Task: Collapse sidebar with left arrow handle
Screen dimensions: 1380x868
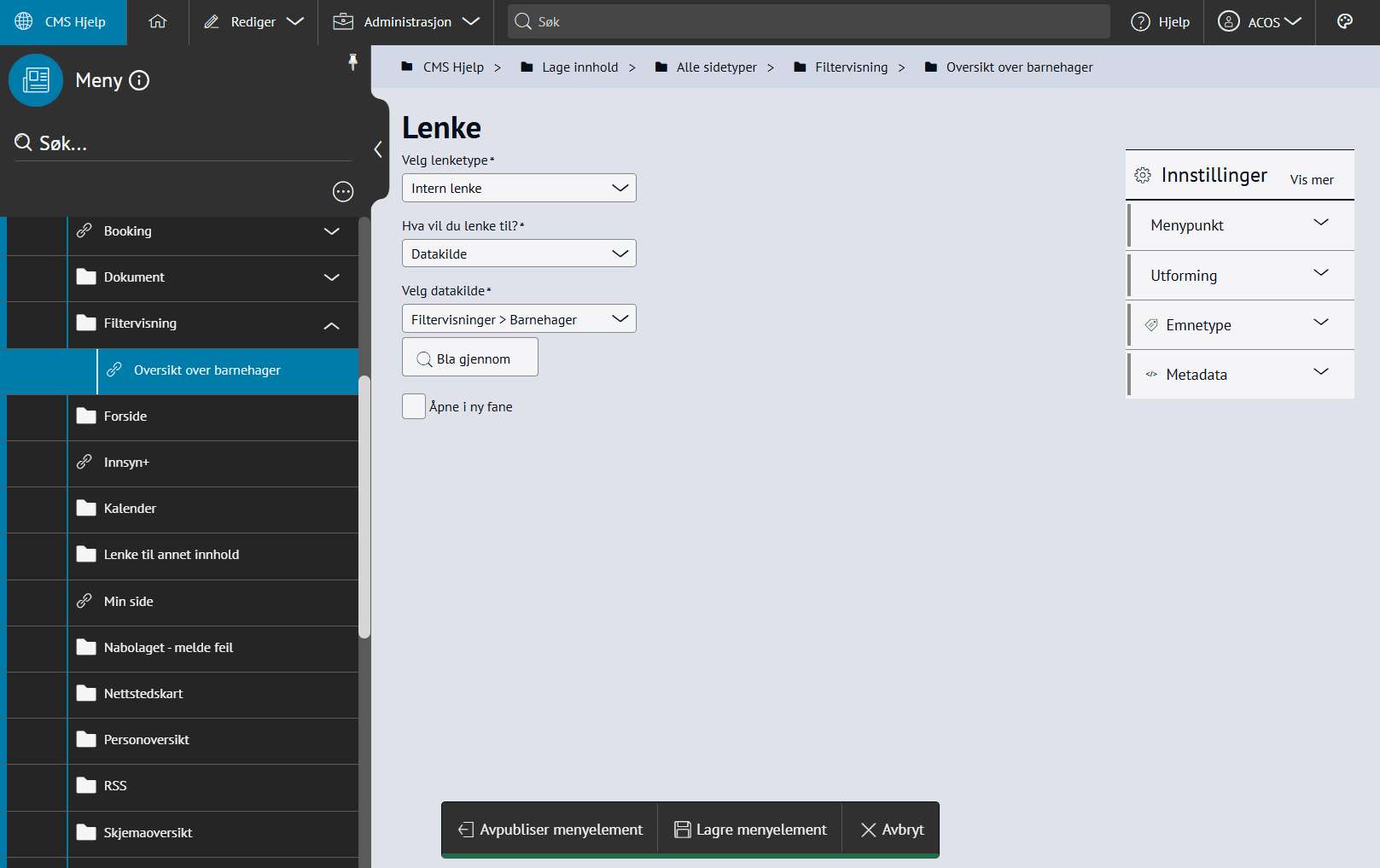Action: [378, 149]
